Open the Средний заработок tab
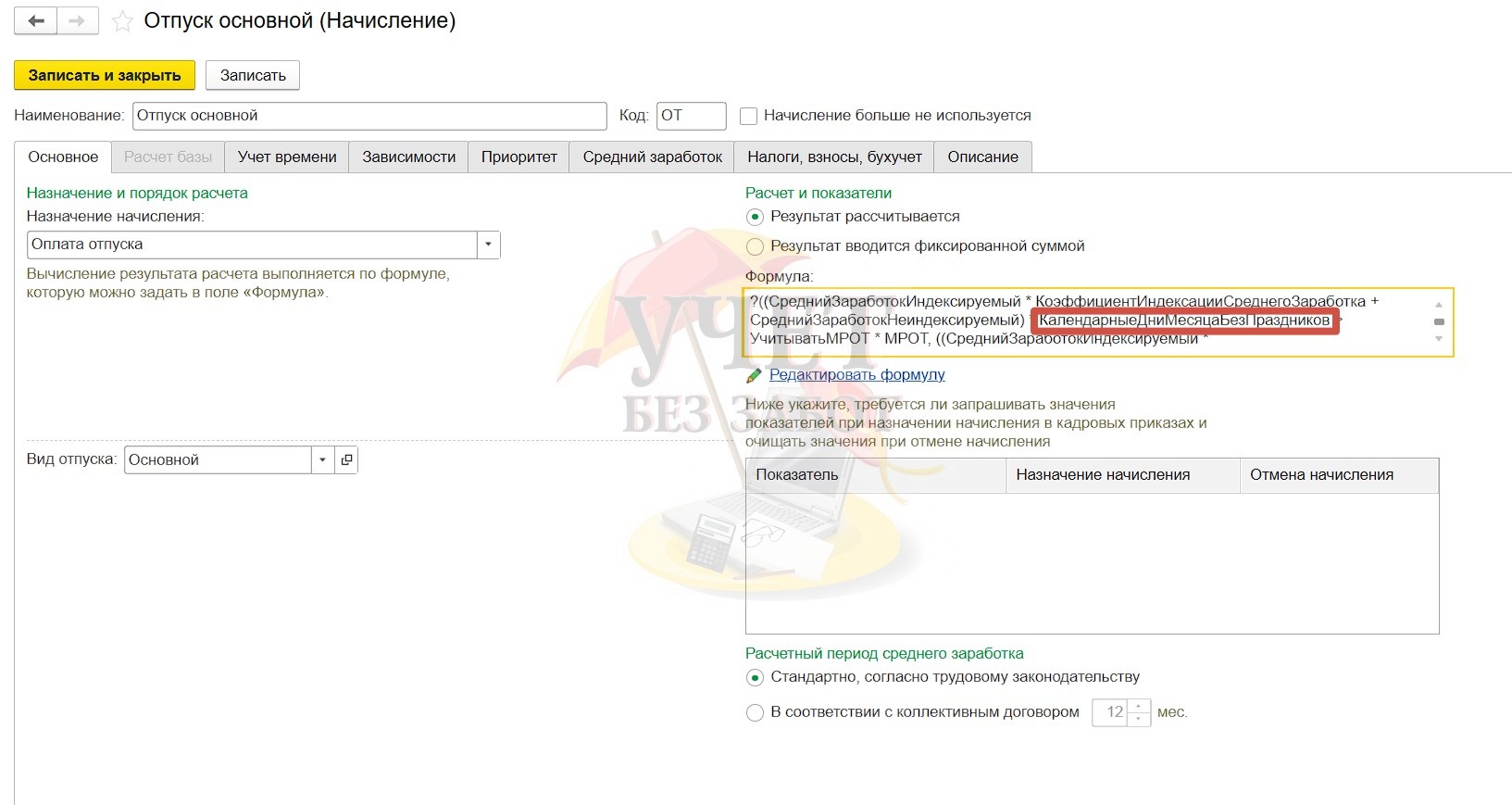 tap(653, 157)
